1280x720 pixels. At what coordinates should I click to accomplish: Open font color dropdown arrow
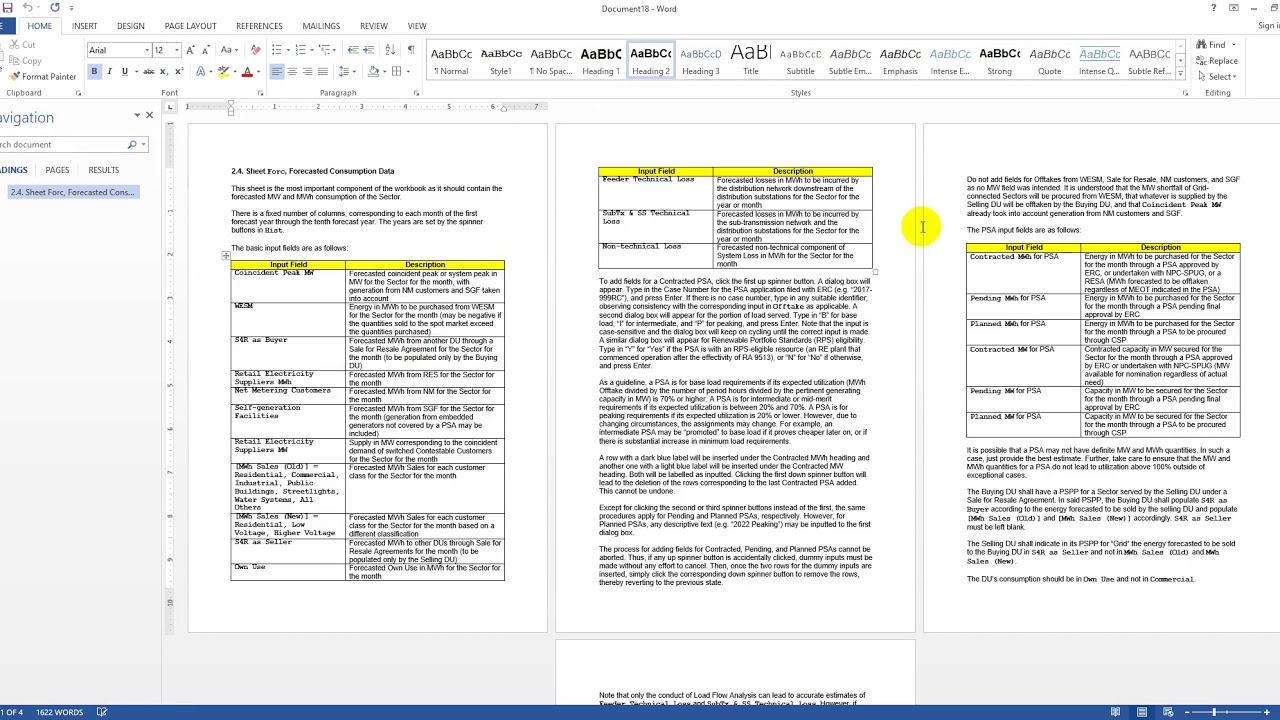tap(258, 71)
